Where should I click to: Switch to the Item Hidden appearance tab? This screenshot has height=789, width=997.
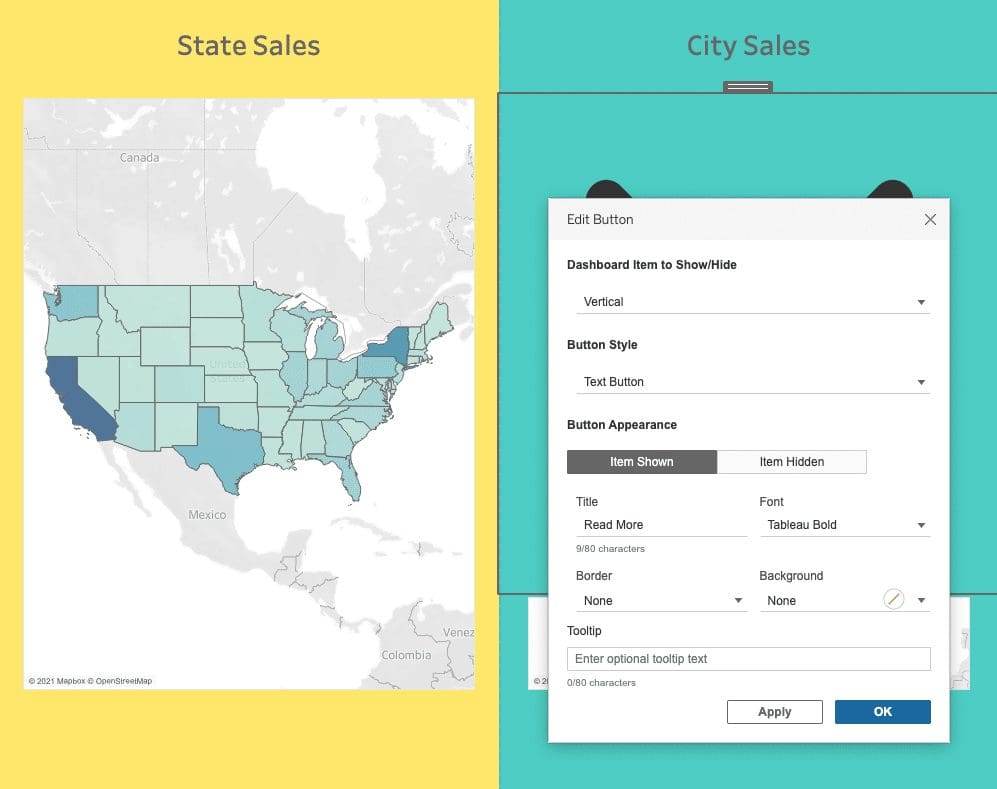click(791, 461)
